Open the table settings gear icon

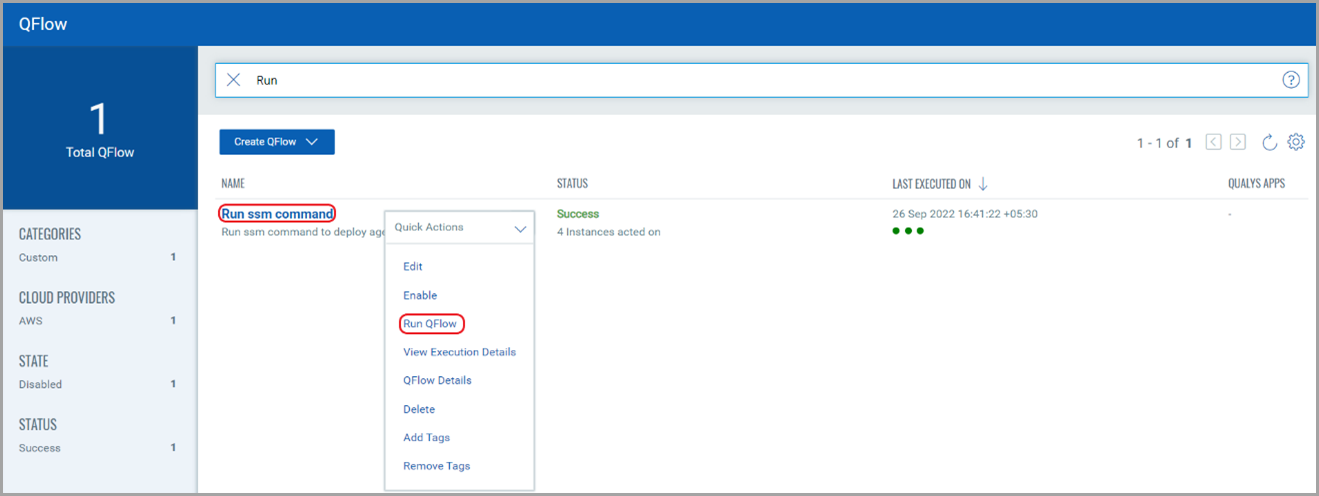point(1296,142)
